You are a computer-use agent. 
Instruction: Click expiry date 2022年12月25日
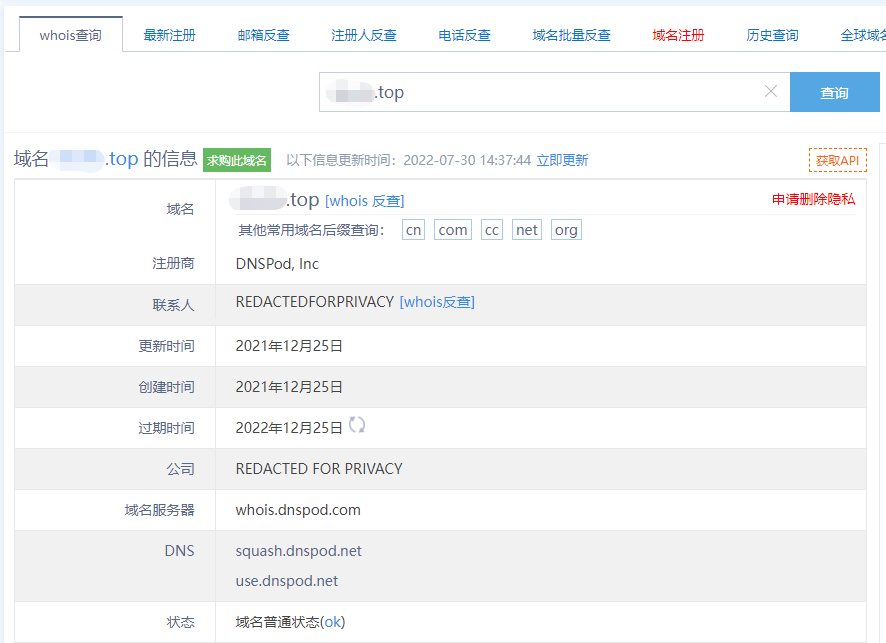coord(289,428)
